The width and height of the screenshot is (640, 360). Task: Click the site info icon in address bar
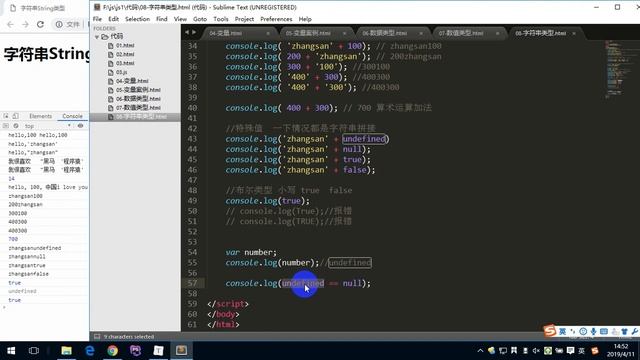point(59,24)
